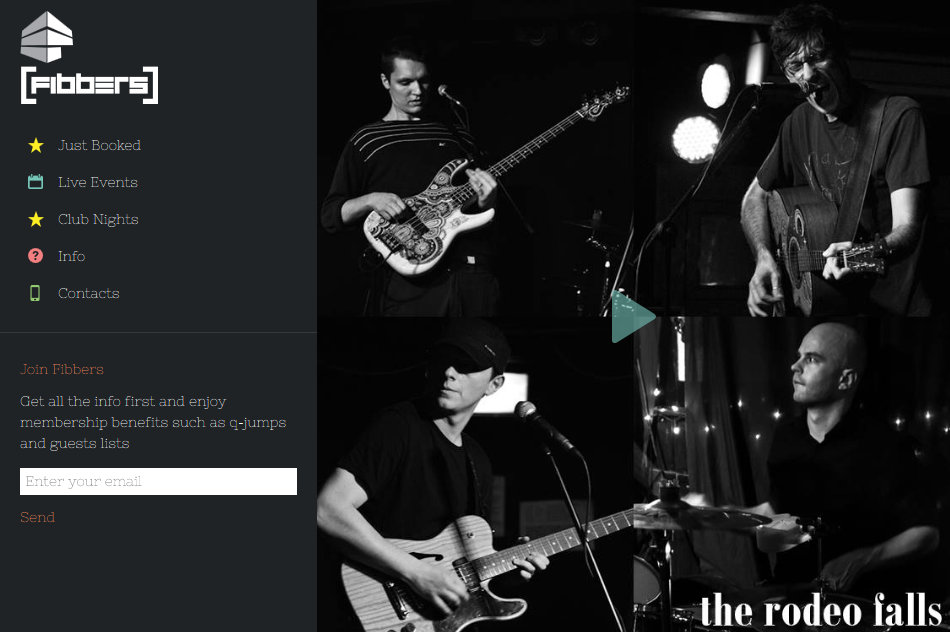Click the yellow star beside Club Nights
The width and height of the screenshot is (950, 632).
coord(36,219)
